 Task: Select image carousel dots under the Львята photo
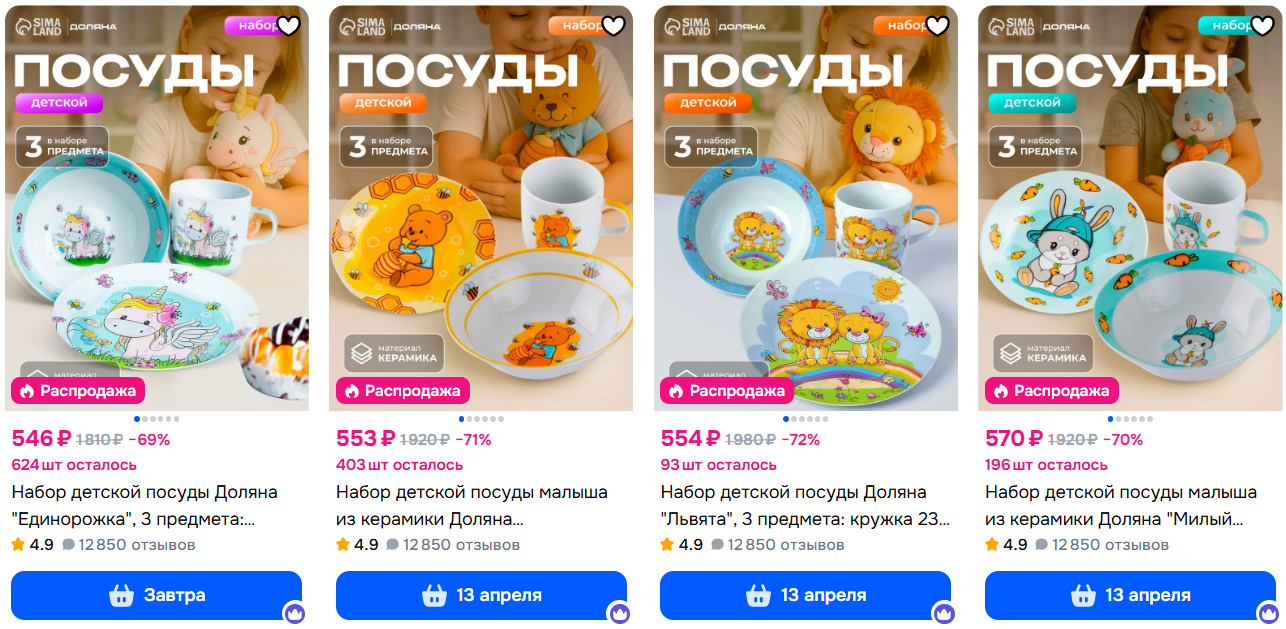pos(805,419)
